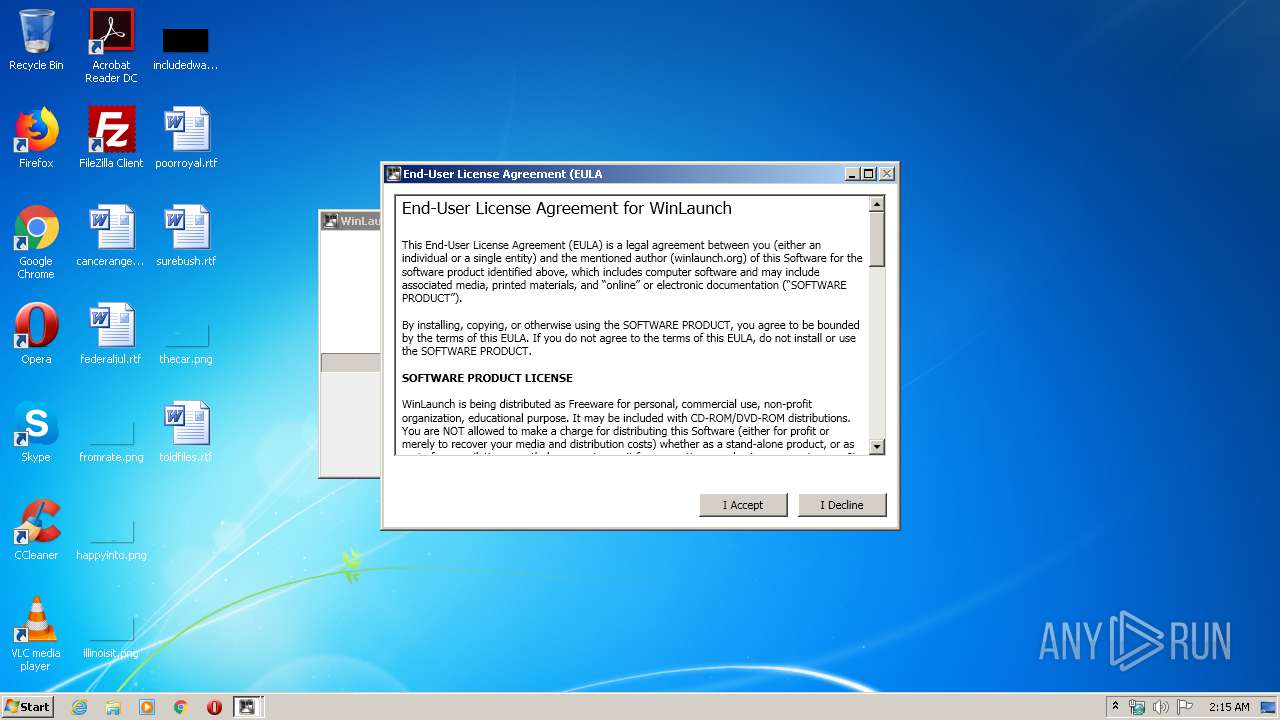This screenshot has width=1280, height=720.
Task: Open the Start menu
Action: point(28,707)
